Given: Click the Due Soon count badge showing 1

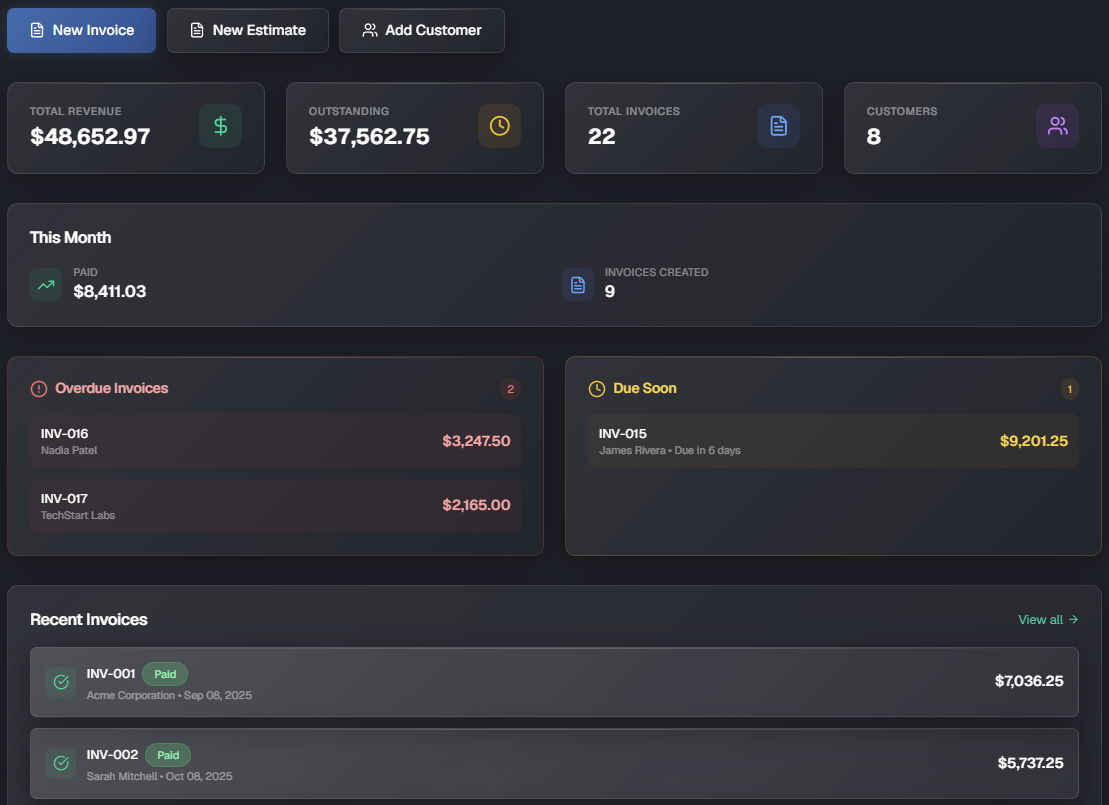Looking at the screenshot, I should pyautogui.click(x=1069, y=389).
